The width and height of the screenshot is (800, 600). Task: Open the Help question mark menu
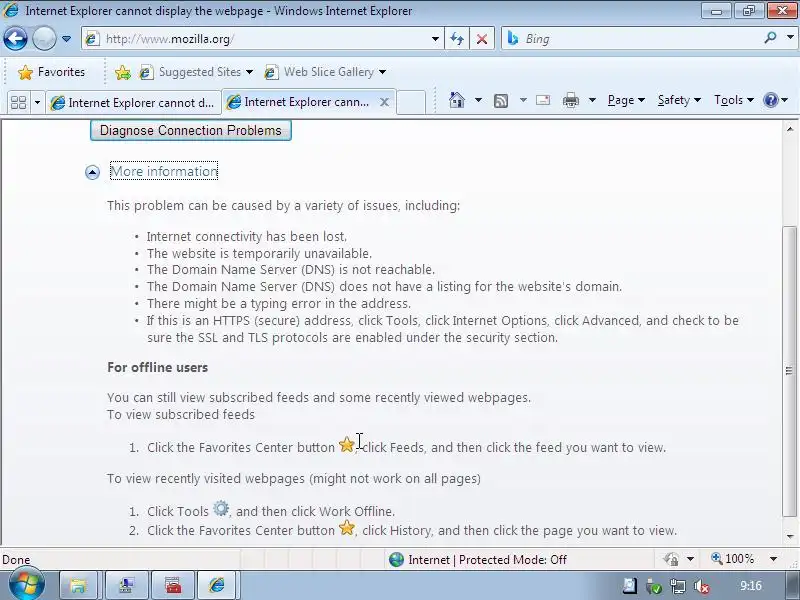coord(775,100)
